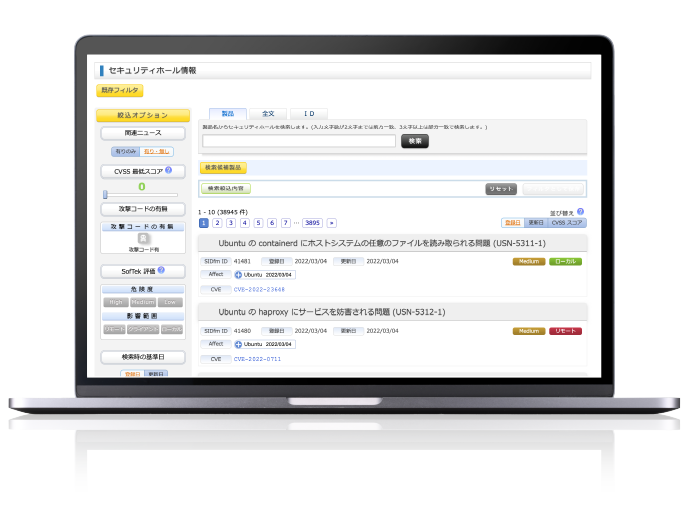Expand the 検索時の基準日 section
This screenshot has width=692, height=505.
[142, 356]
